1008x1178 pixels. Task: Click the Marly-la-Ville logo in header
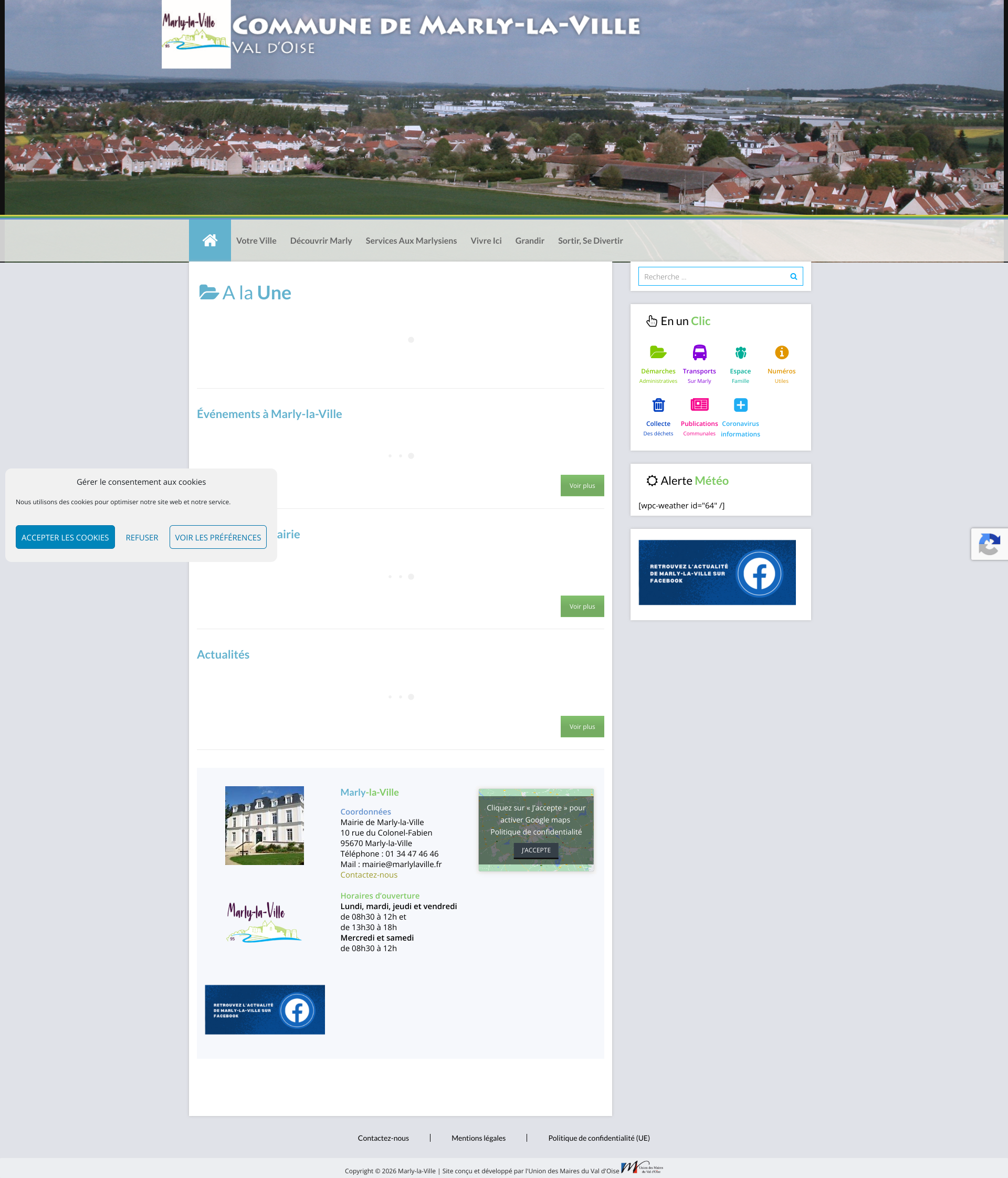pos(196,34)
